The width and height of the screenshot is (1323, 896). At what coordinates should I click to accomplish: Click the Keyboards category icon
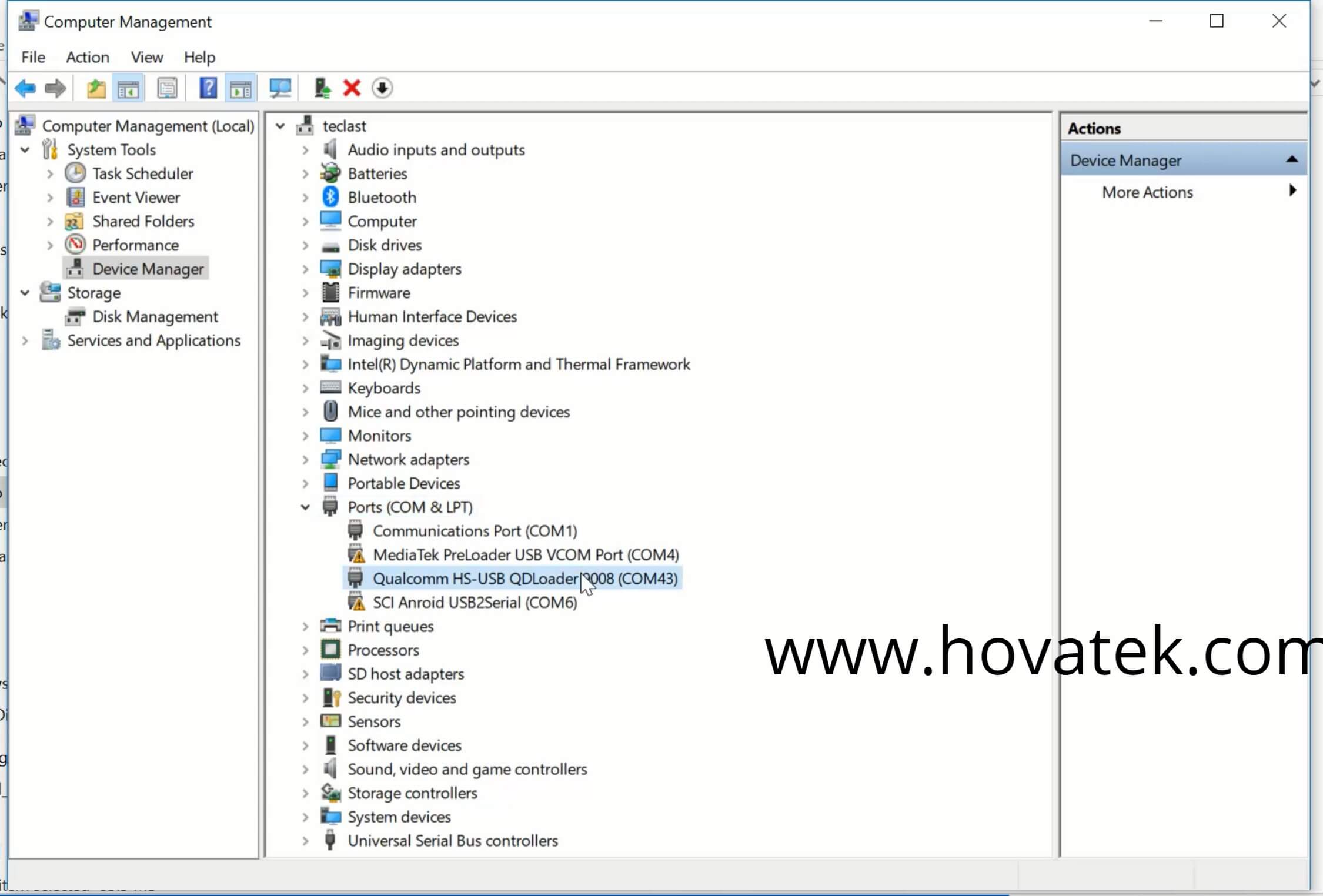(x=330, y=387)
